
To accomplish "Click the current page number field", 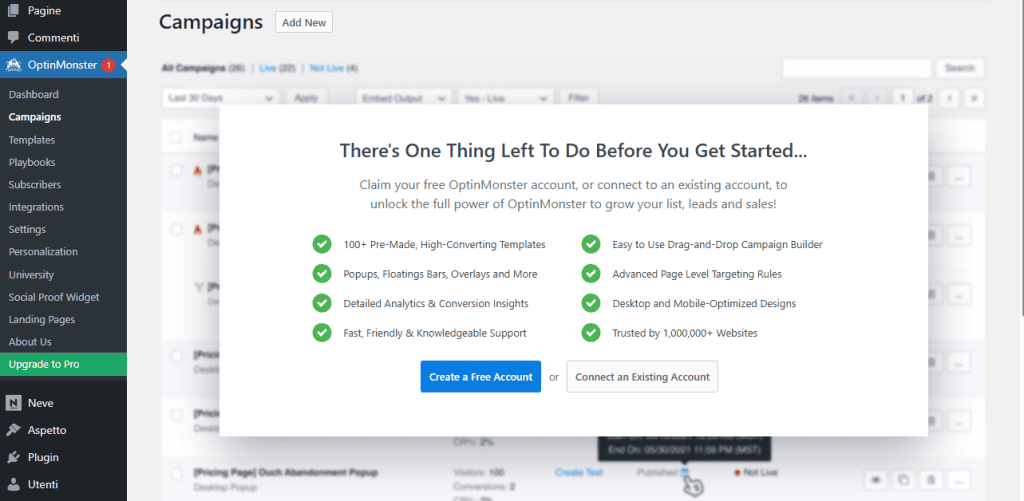I will [903, 98].
